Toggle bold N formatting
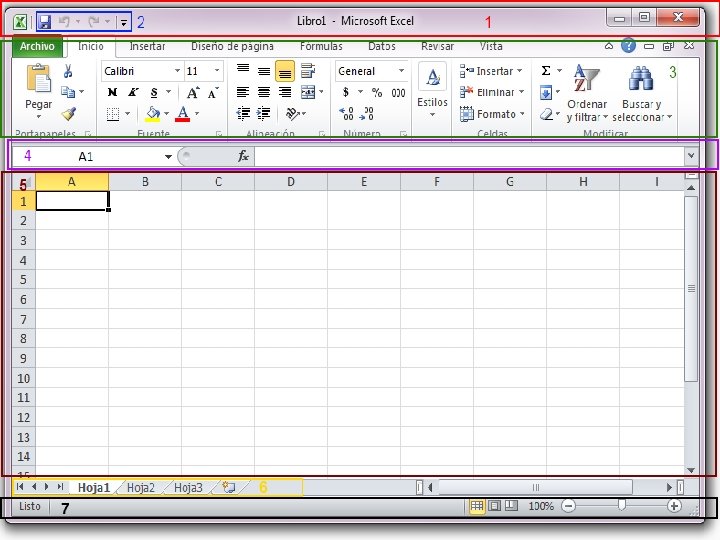720x540 pixels. tap(112, 93)
